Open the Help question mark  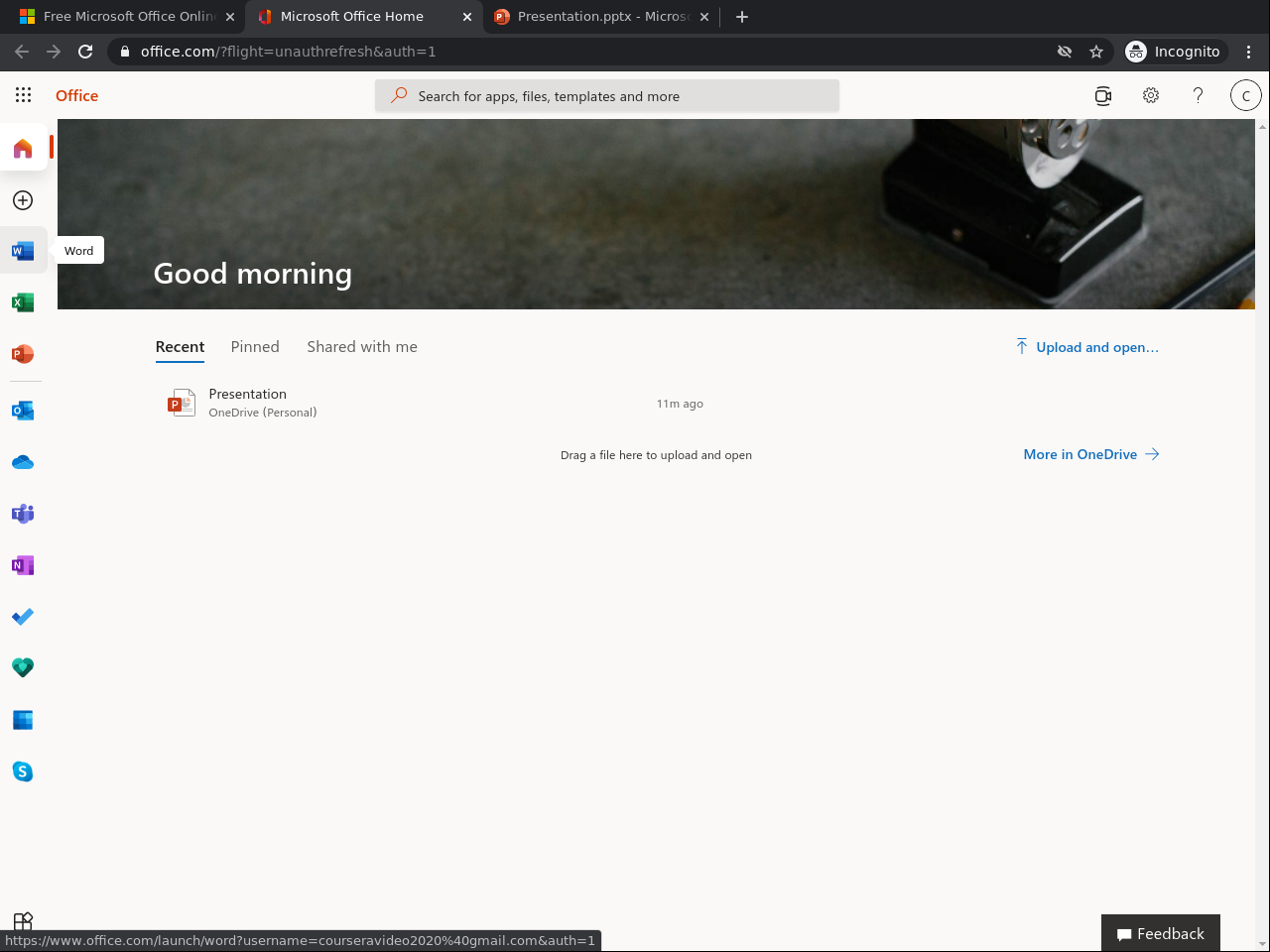coord(1199,95)
